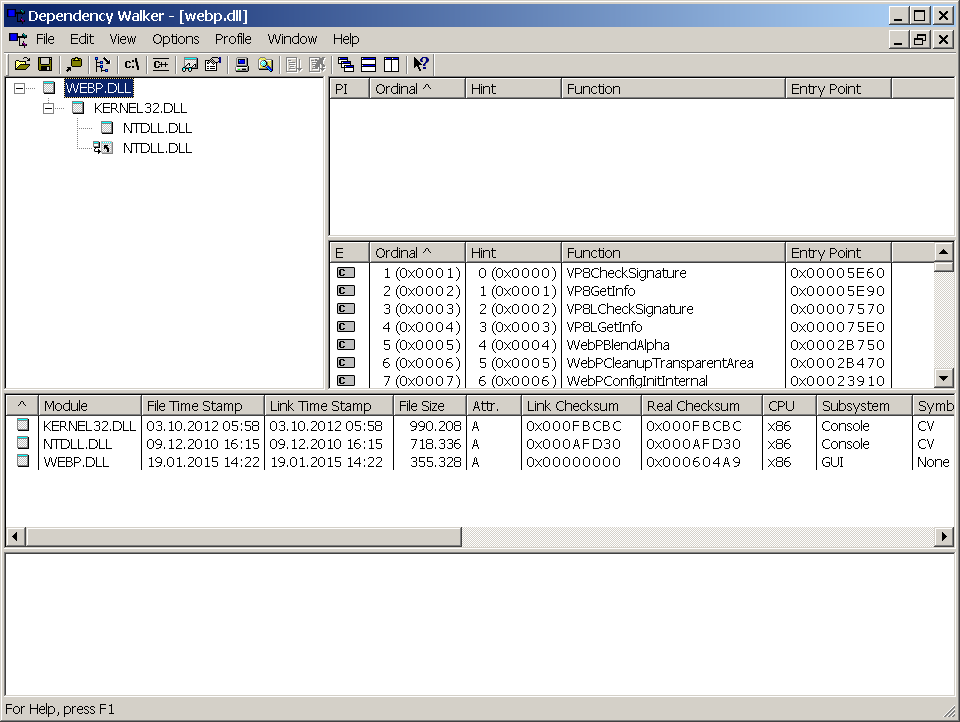Click the module list horizontal scrollbar thumb

pyautogui.click(x=244, y=537)
